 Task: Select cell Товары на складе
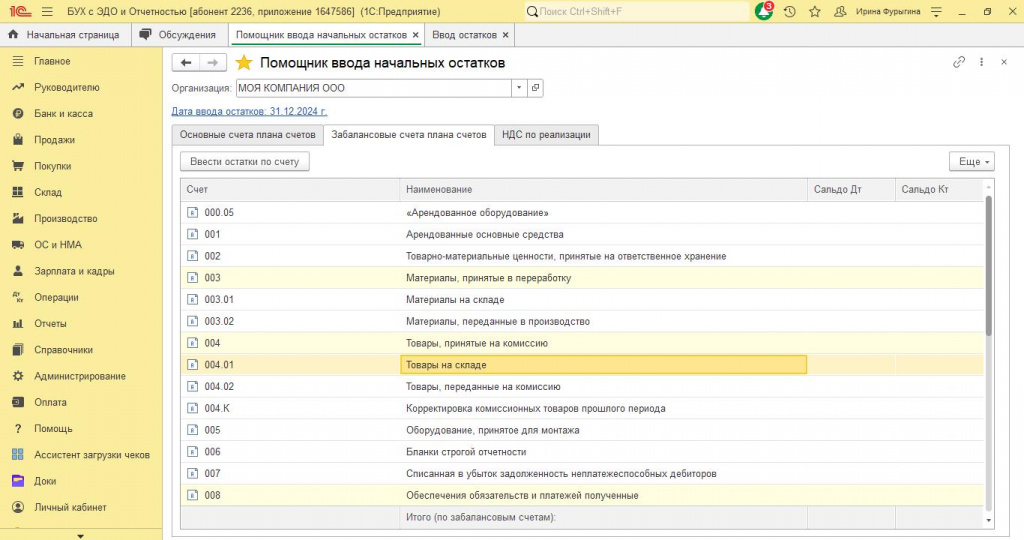[x=603, y=364]
